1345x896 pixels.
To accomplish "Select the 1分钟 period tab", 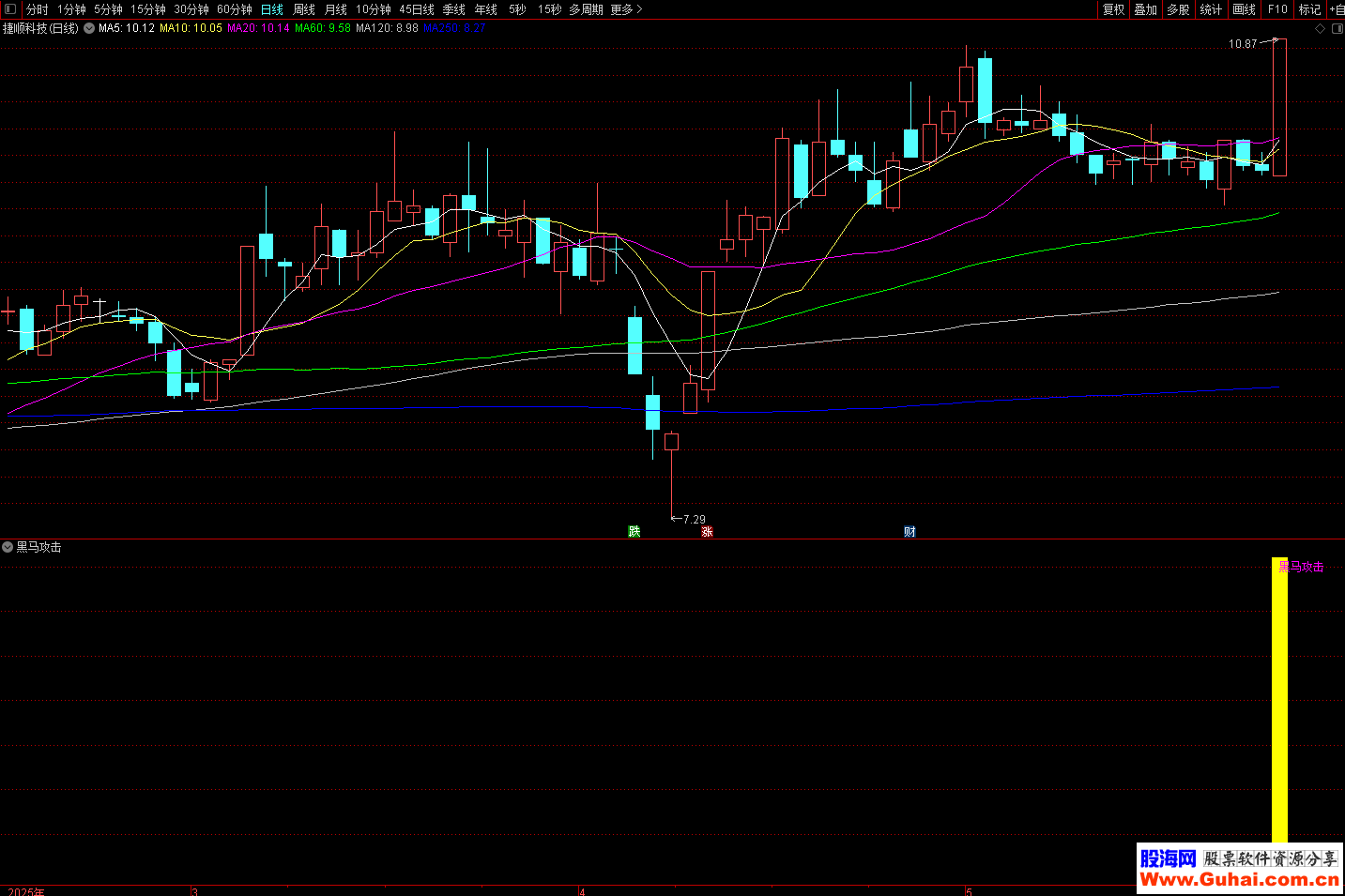I will pos(71,9).
